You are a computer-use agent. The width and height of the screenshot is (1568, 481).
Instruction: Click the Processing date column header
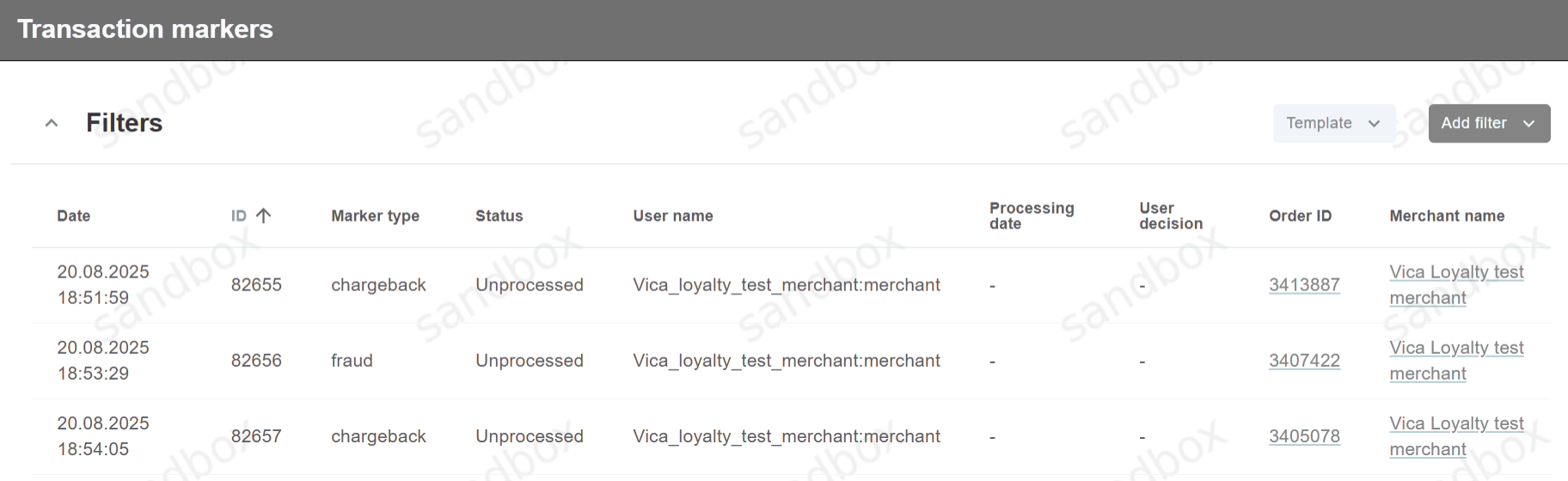[x=1031, y=216]
